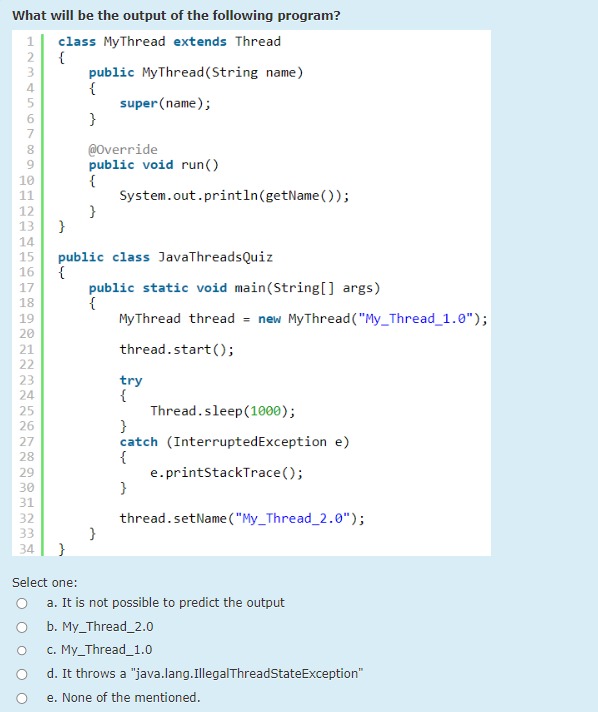Viewport: 598px width, 712px height.
Task: Click the Thread.sleep(1000) code line
Action: tap(222, 411)
